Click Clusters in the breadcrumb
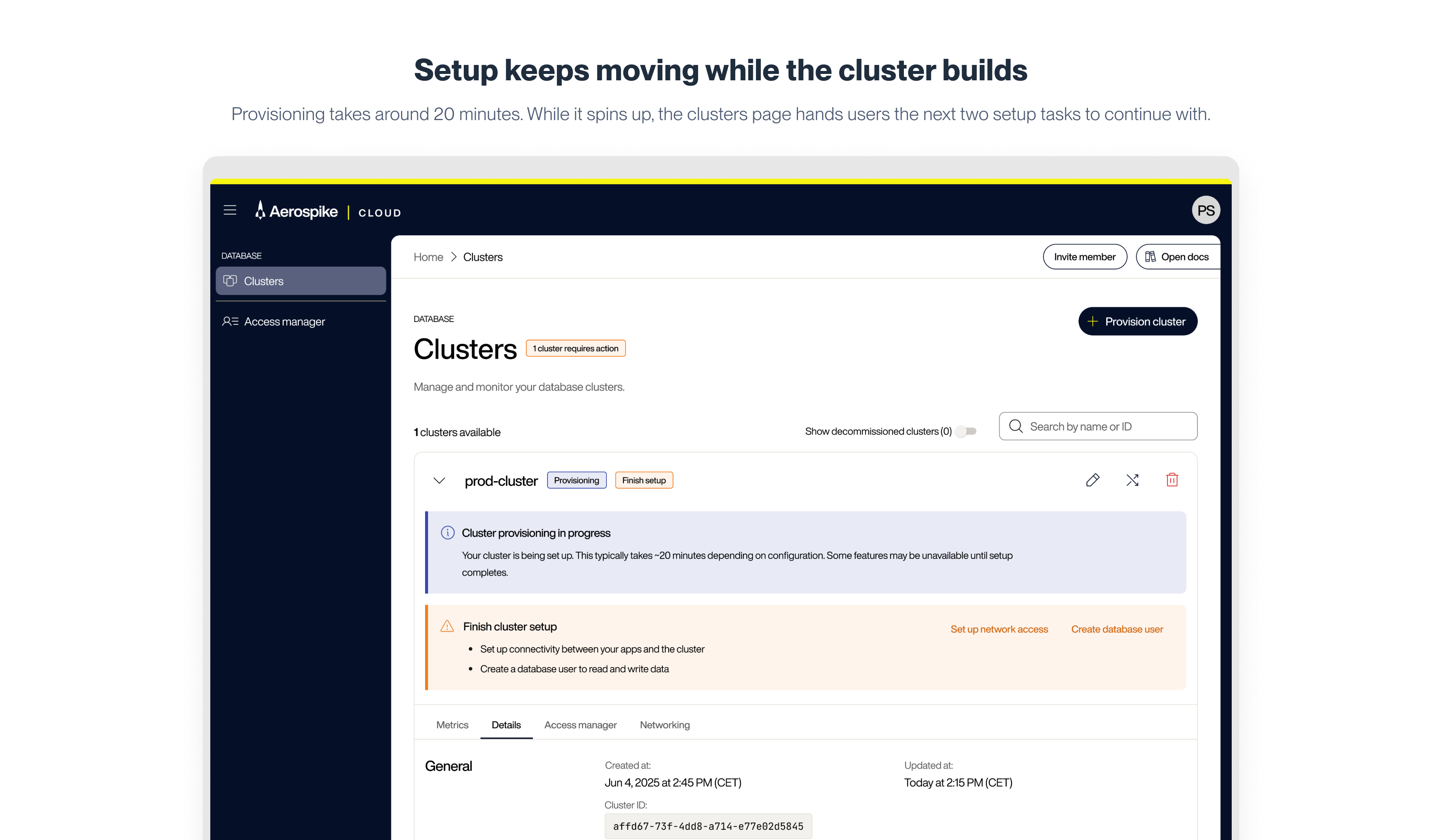Screen dimensions: 1442x840 click(x=483, y=257)
